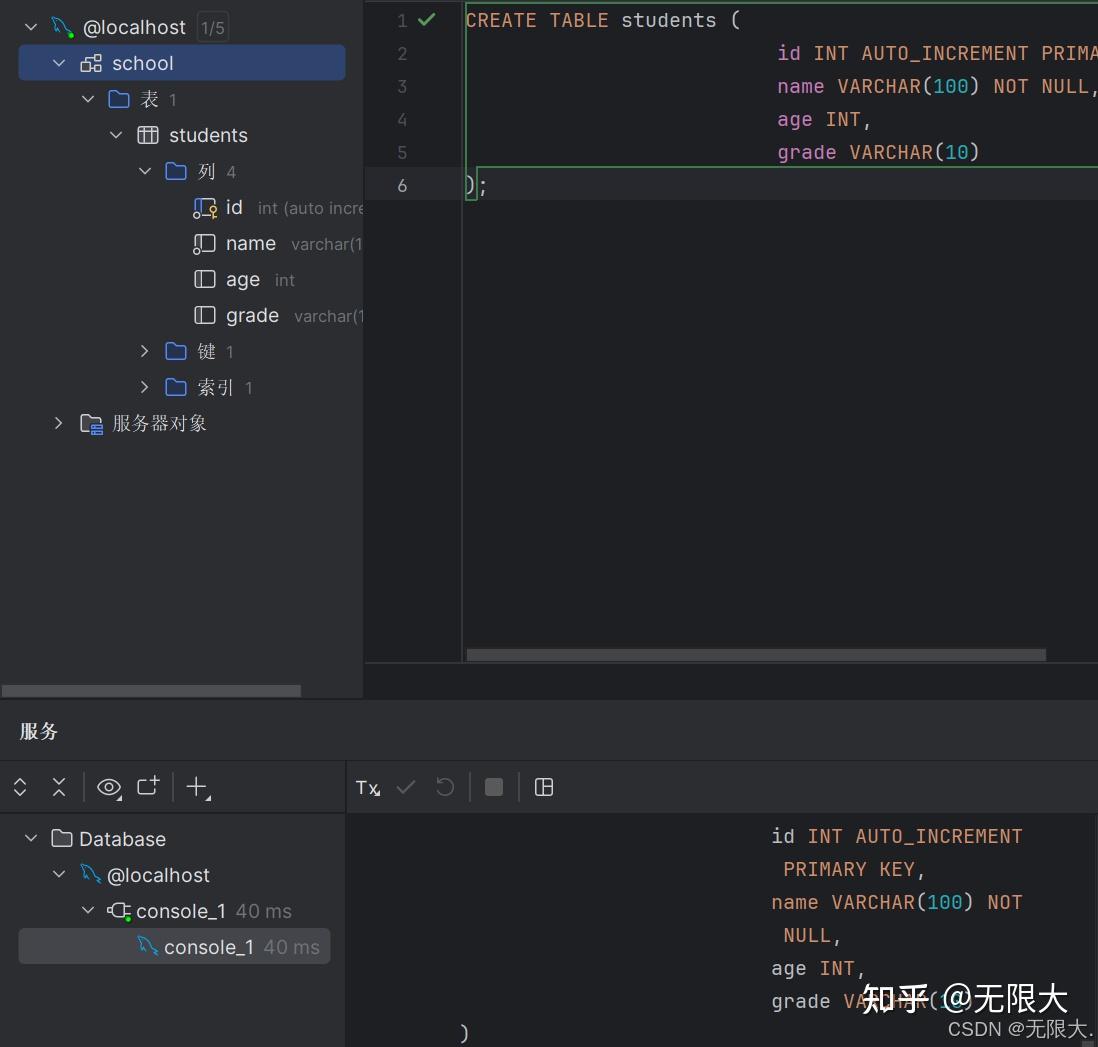Click the editor horizontal scrollbar
The image size is (1098, 1047).
756,655
